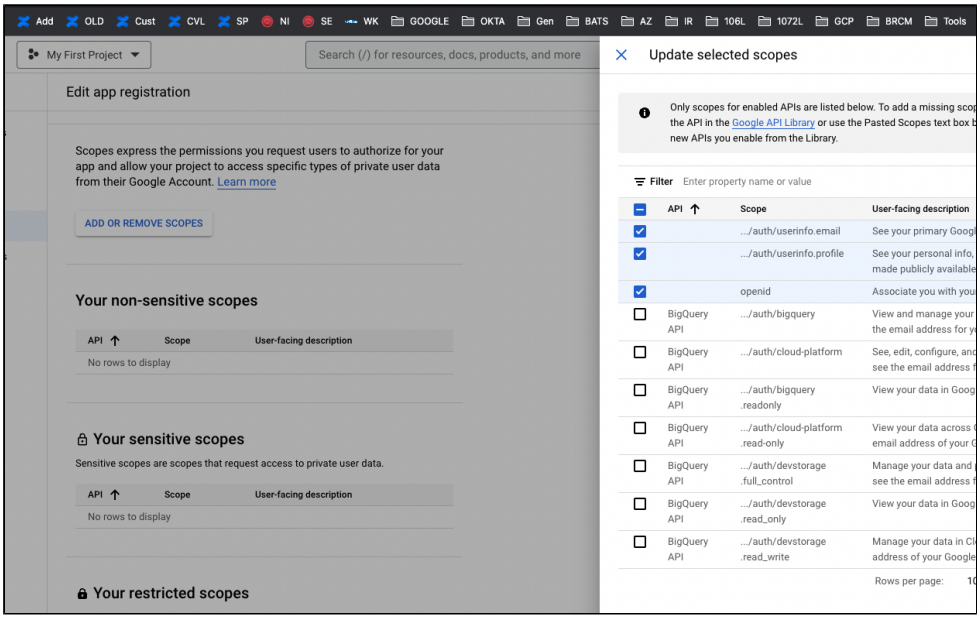Screen dimensions: 977x617
Task: Toggle the select-all header checkbox
Action: [x=640, y=209]
